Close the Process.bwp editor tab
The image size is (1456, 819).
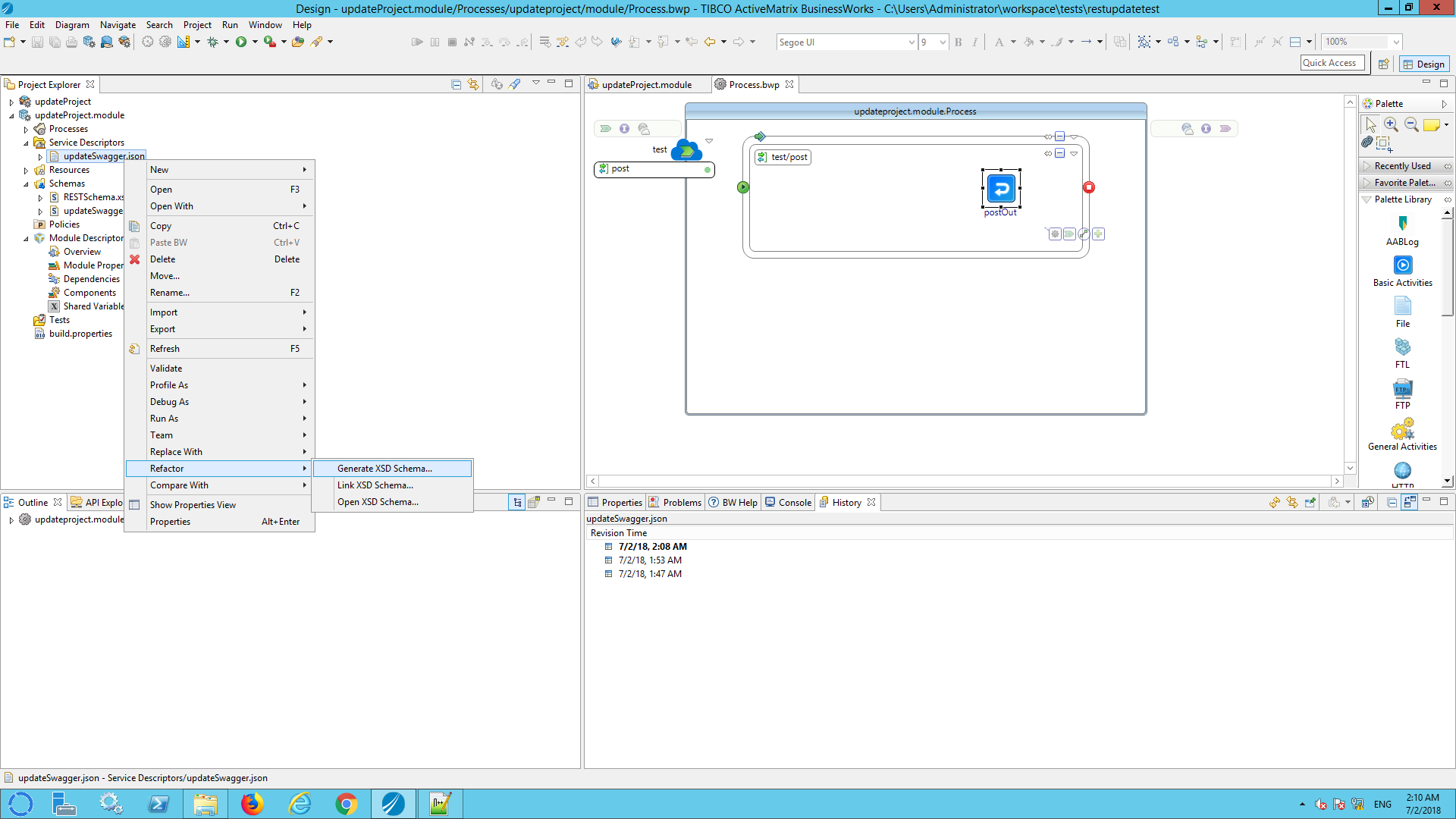[790, 84]
